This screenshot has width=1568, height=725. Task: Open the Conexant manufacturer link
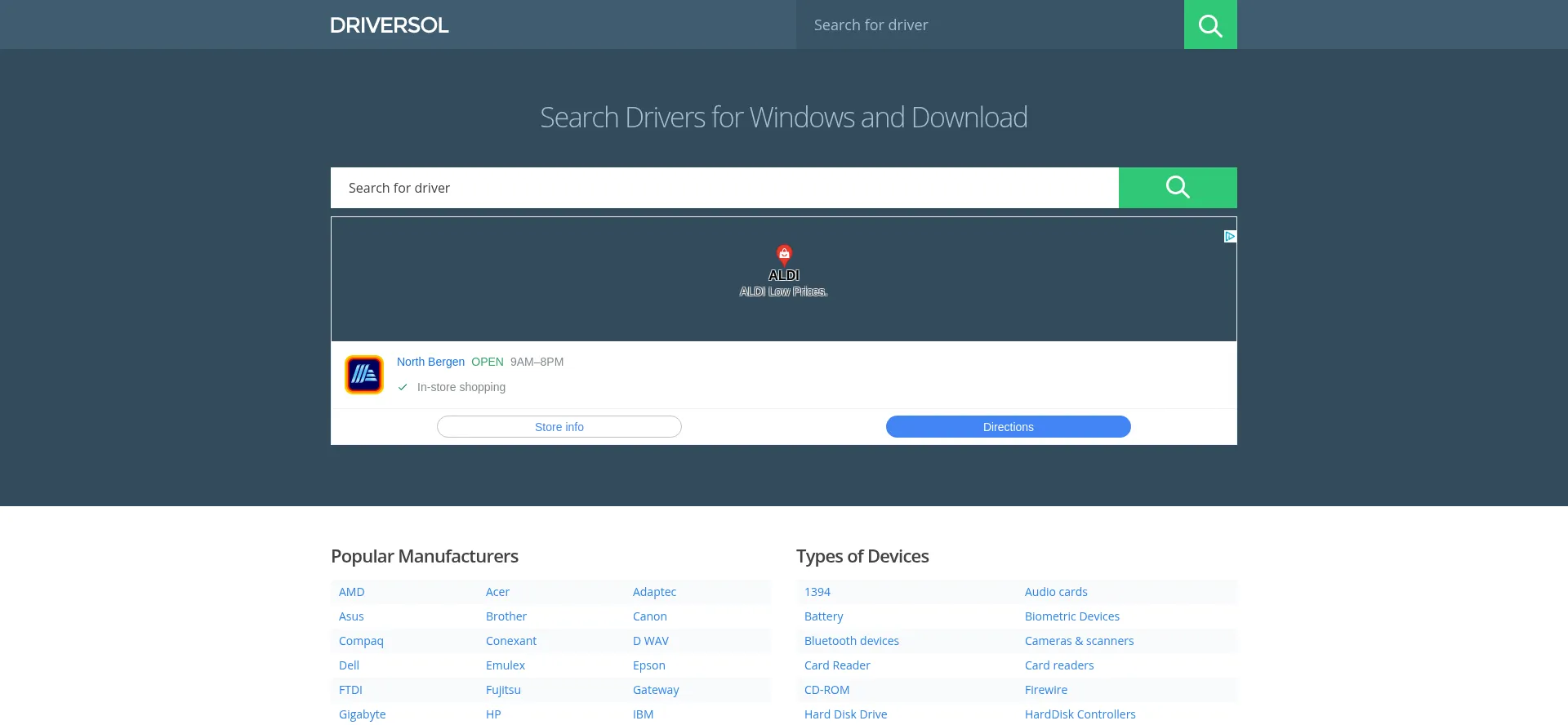point(511,641)
